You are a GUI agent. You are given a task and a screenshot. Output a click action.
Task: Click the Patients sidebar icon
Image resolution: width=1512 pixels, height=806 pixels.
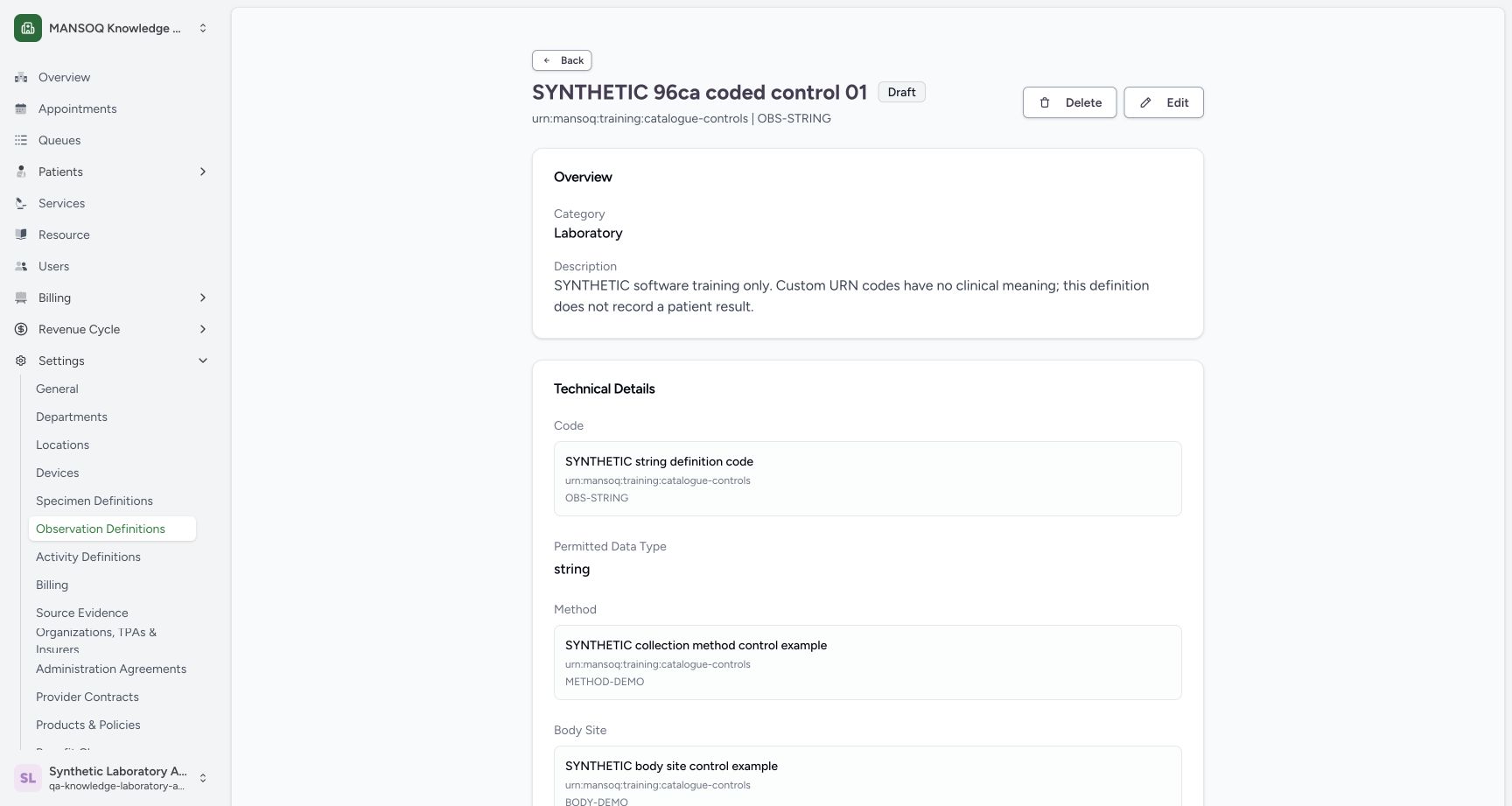[21, 172]
